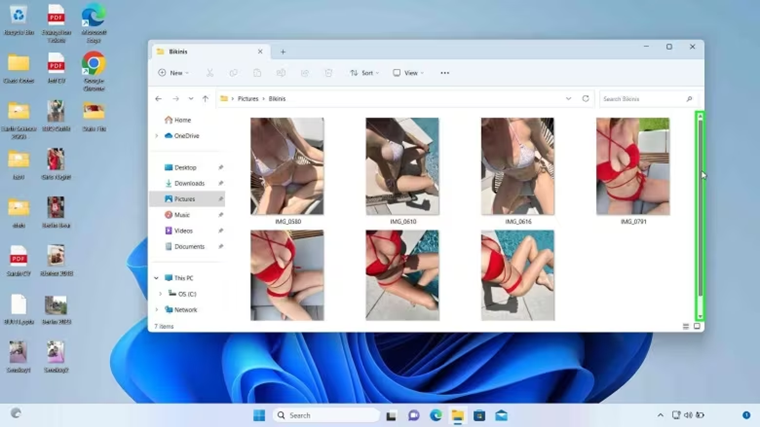Switch to large thumbnails view icon
Viewport: 760px width, 427px height.
(697, 326)
